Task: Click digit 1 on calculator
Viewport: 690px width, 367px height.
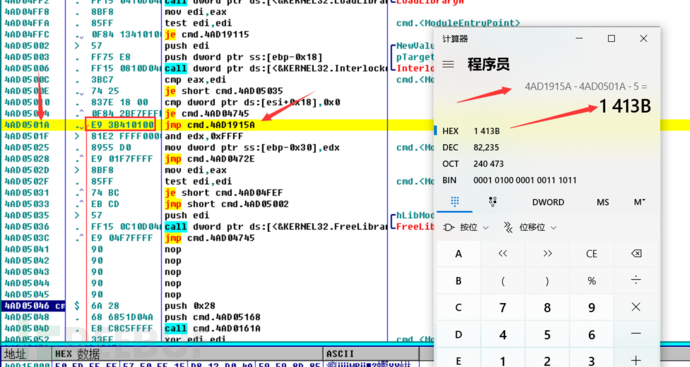Action: [x=503, y=361]
